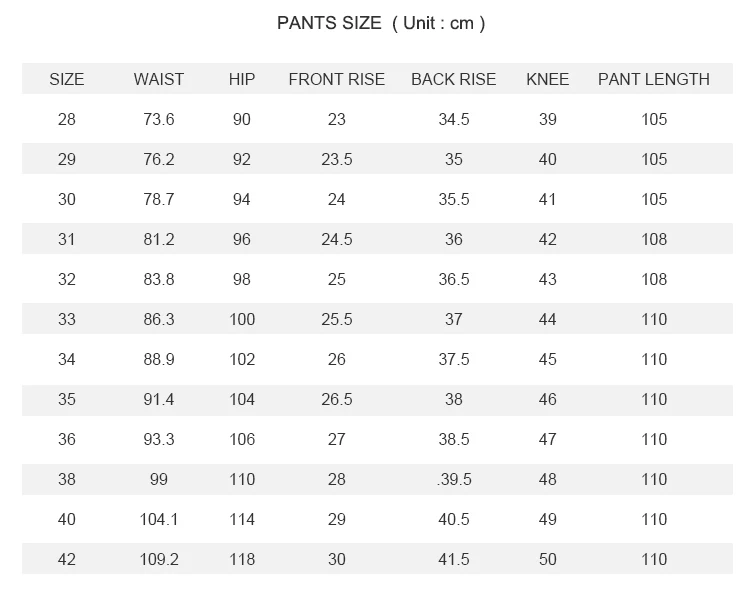Select waist value 104.1

pos(159,519)
